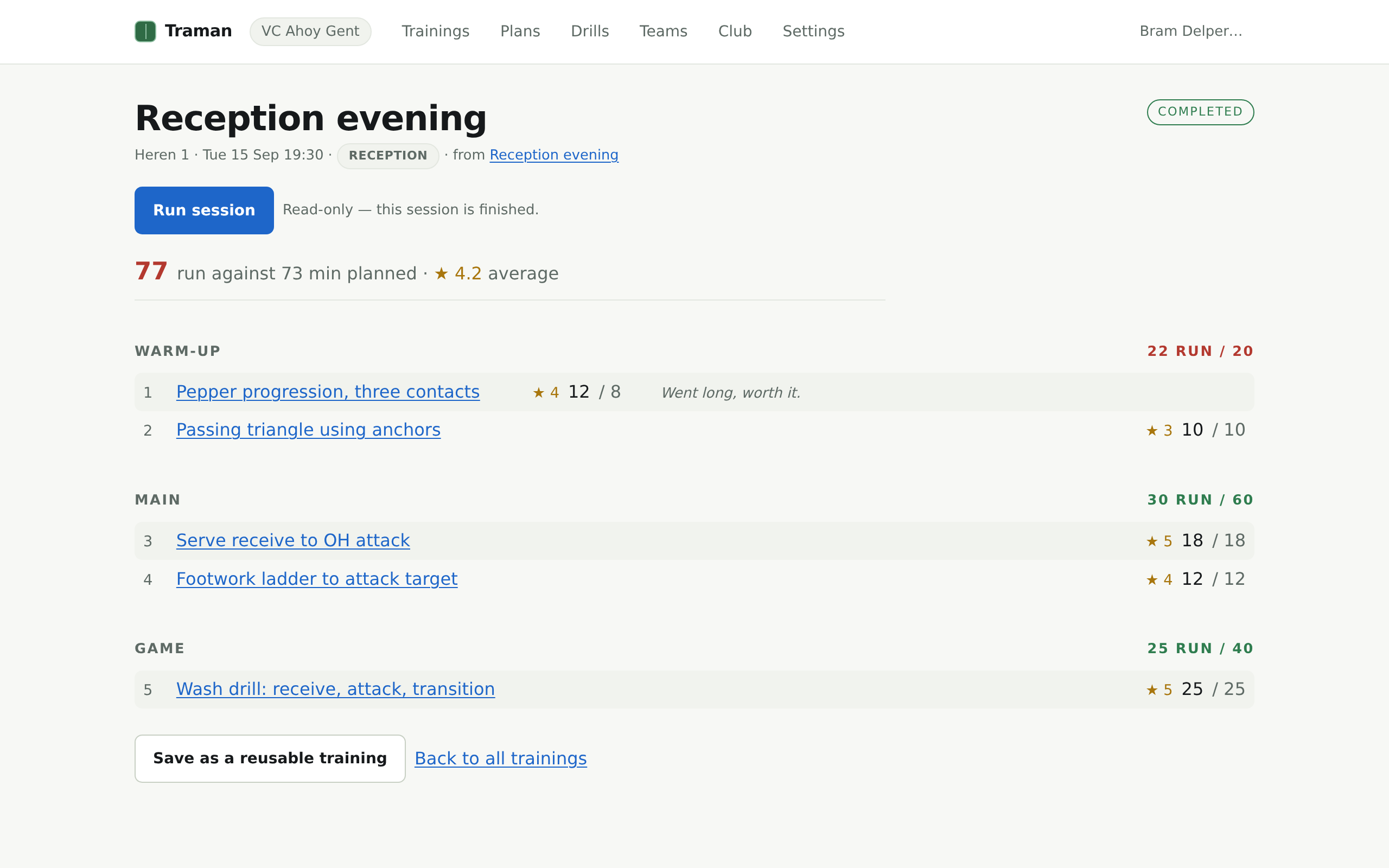Open Pepper progression, three contacts drill
This screenshot has width=1389, height=868.
328,392
